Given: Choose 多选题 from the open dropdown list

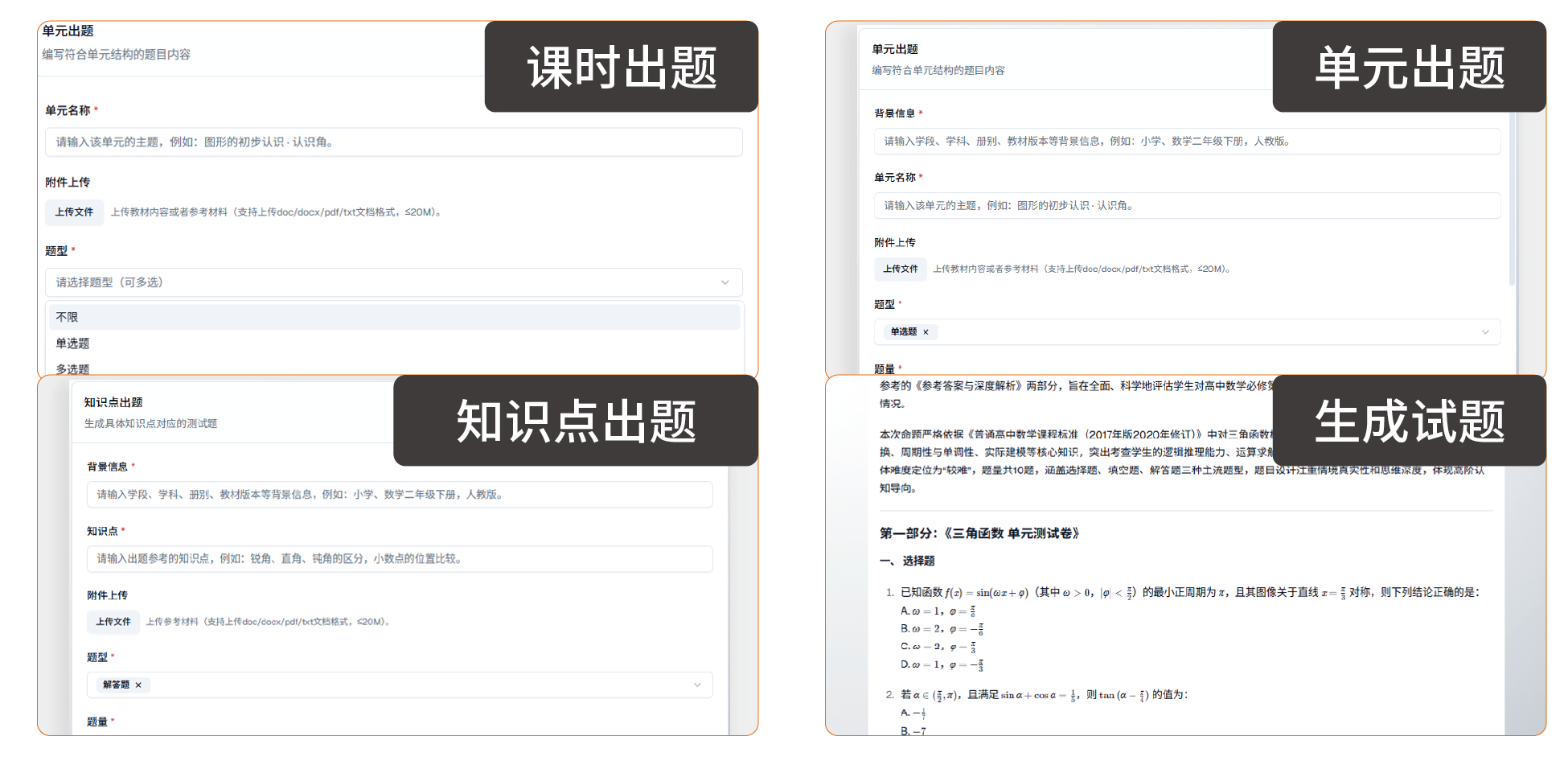Looking at the screenshot, I should 72,368.
